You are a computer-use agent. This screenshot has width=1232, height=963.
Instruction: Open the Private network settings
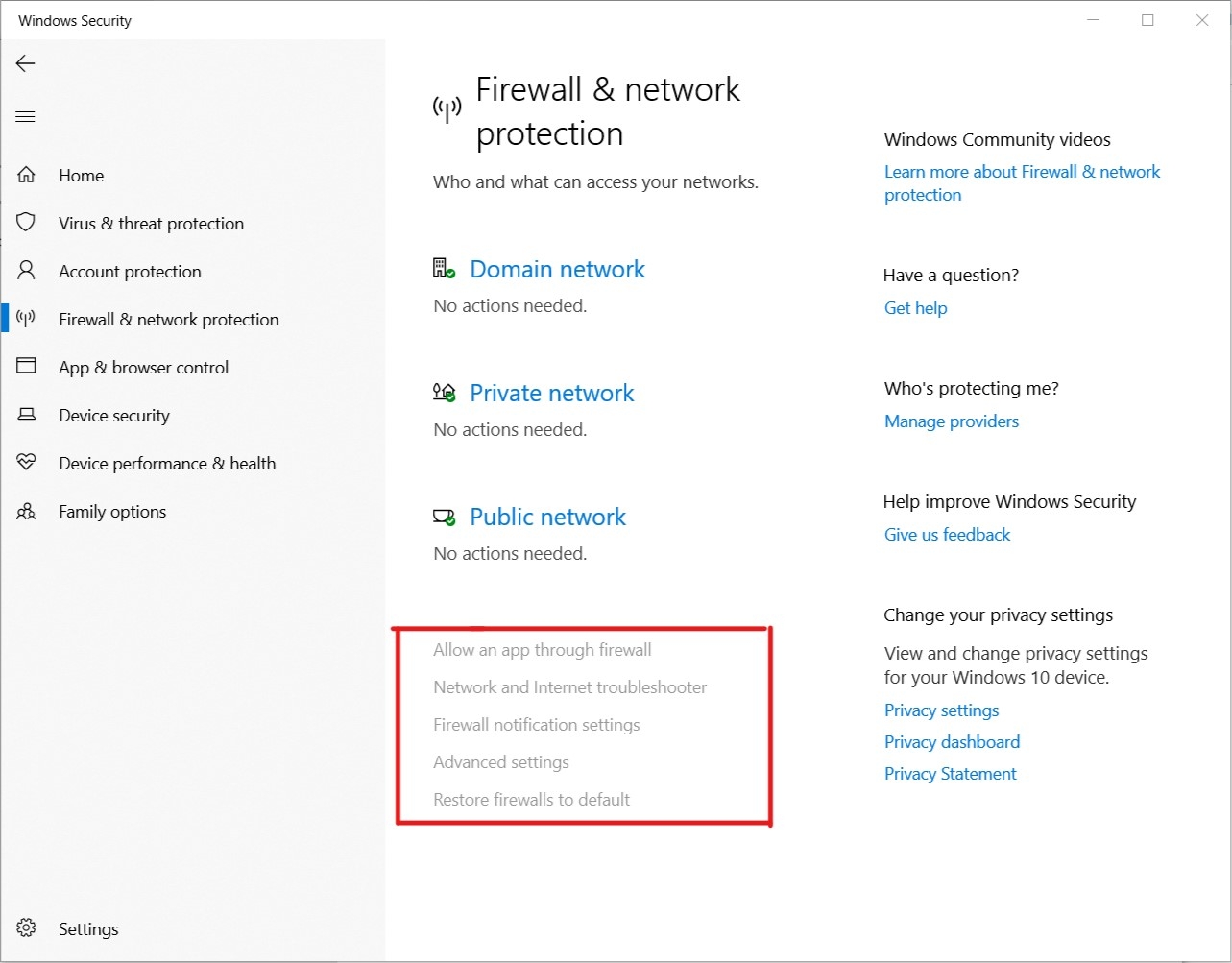pyautogui.click(x=552, y=393)
